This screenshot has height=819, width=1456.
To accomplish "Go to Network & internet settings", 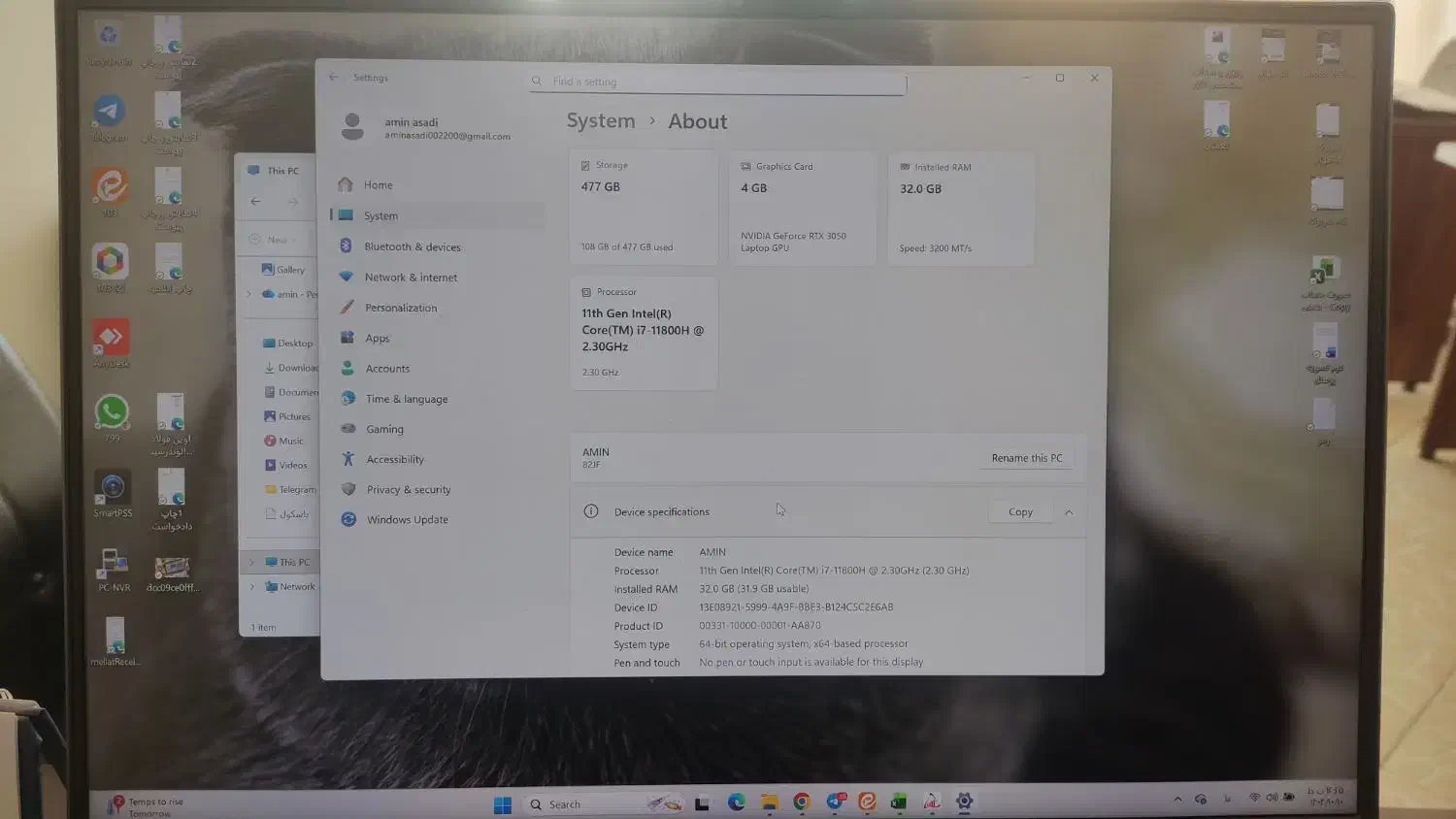I will click(x=410, y=278).
